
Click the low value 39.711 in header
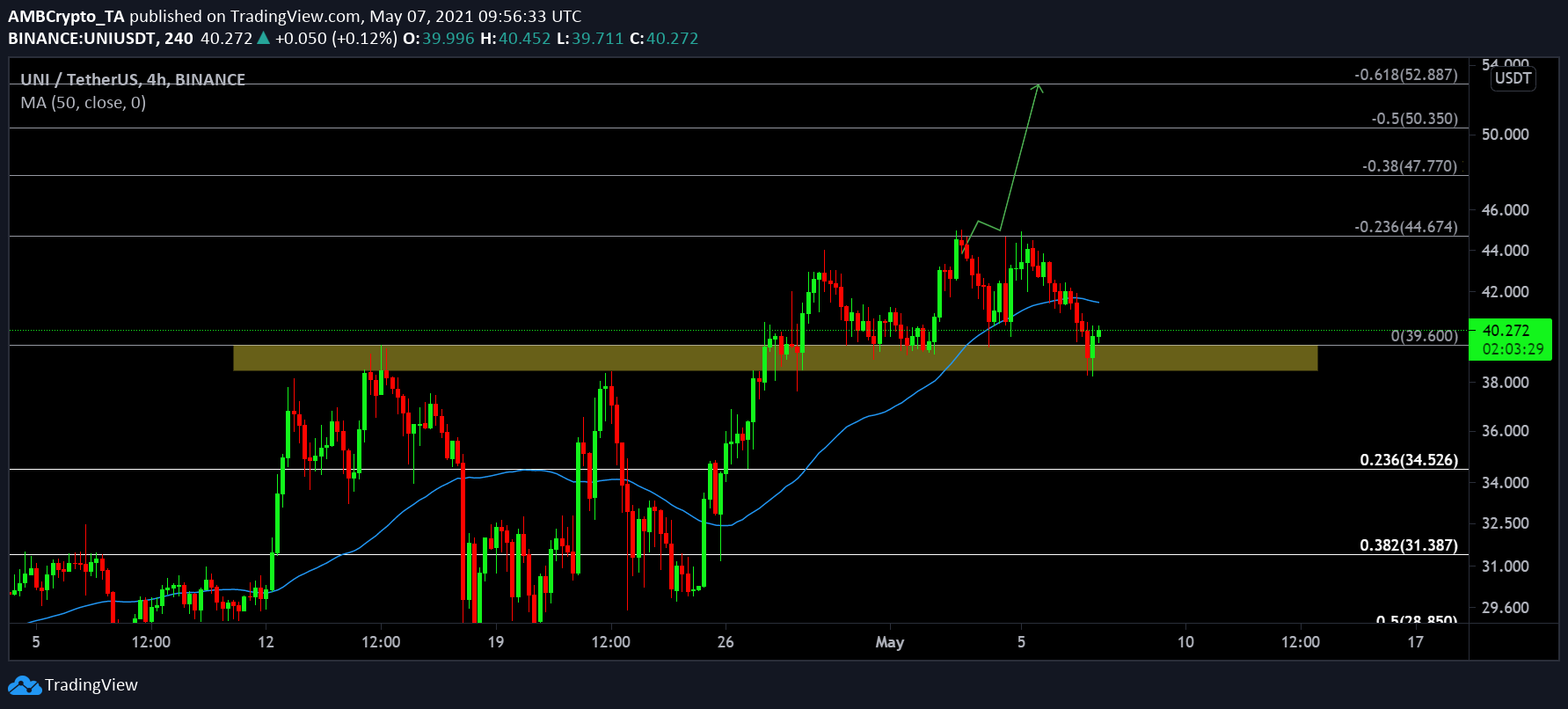point(597,39)
